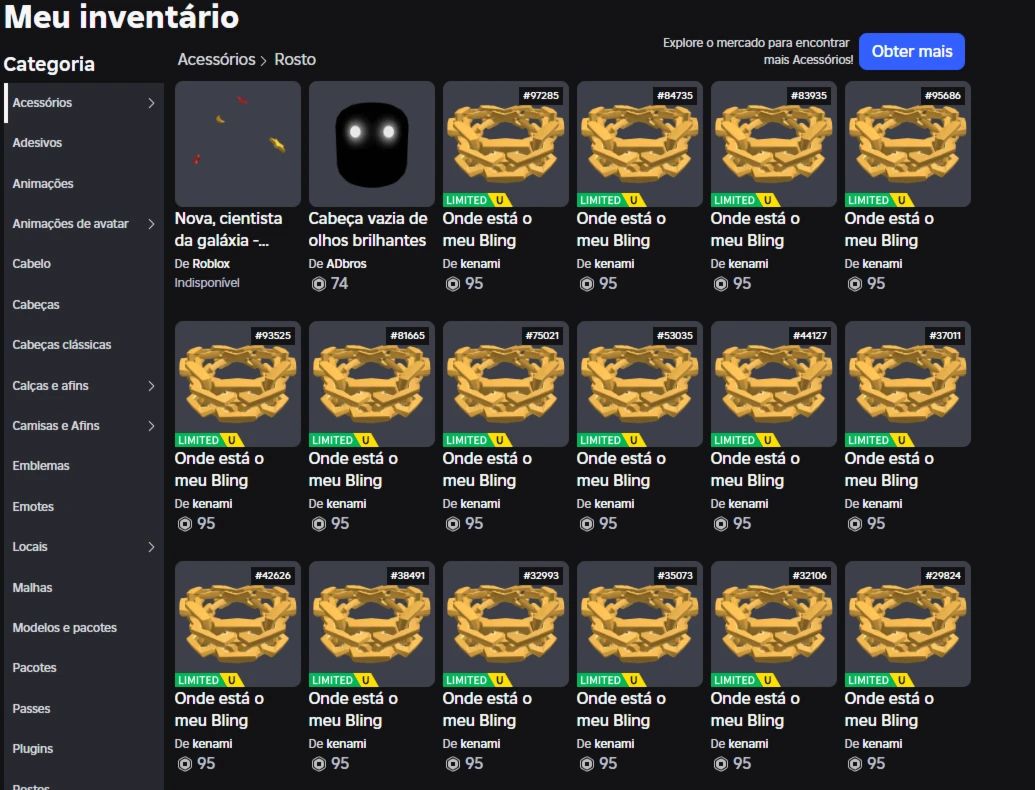1035x790 pixels.
Task: Click the LIMITED U badge on item #75021
Action: point(477,440)
